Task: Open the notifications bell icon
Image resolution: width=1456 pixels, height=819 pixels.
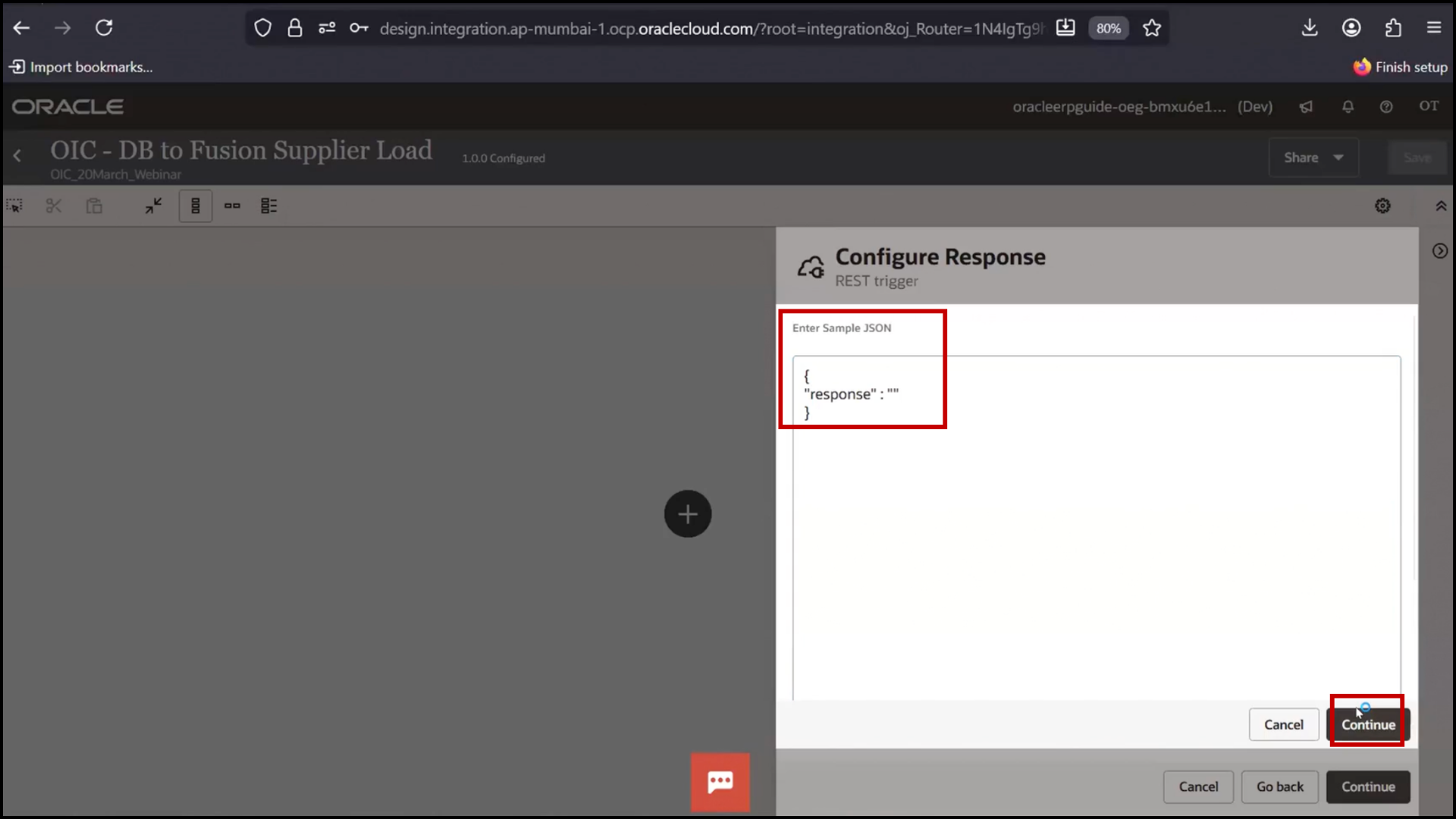Action: click(1348, 107)
